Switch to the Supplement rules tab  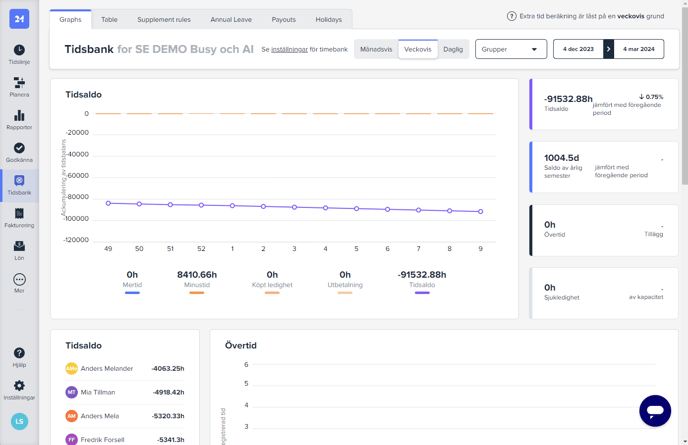coord(163,19)
